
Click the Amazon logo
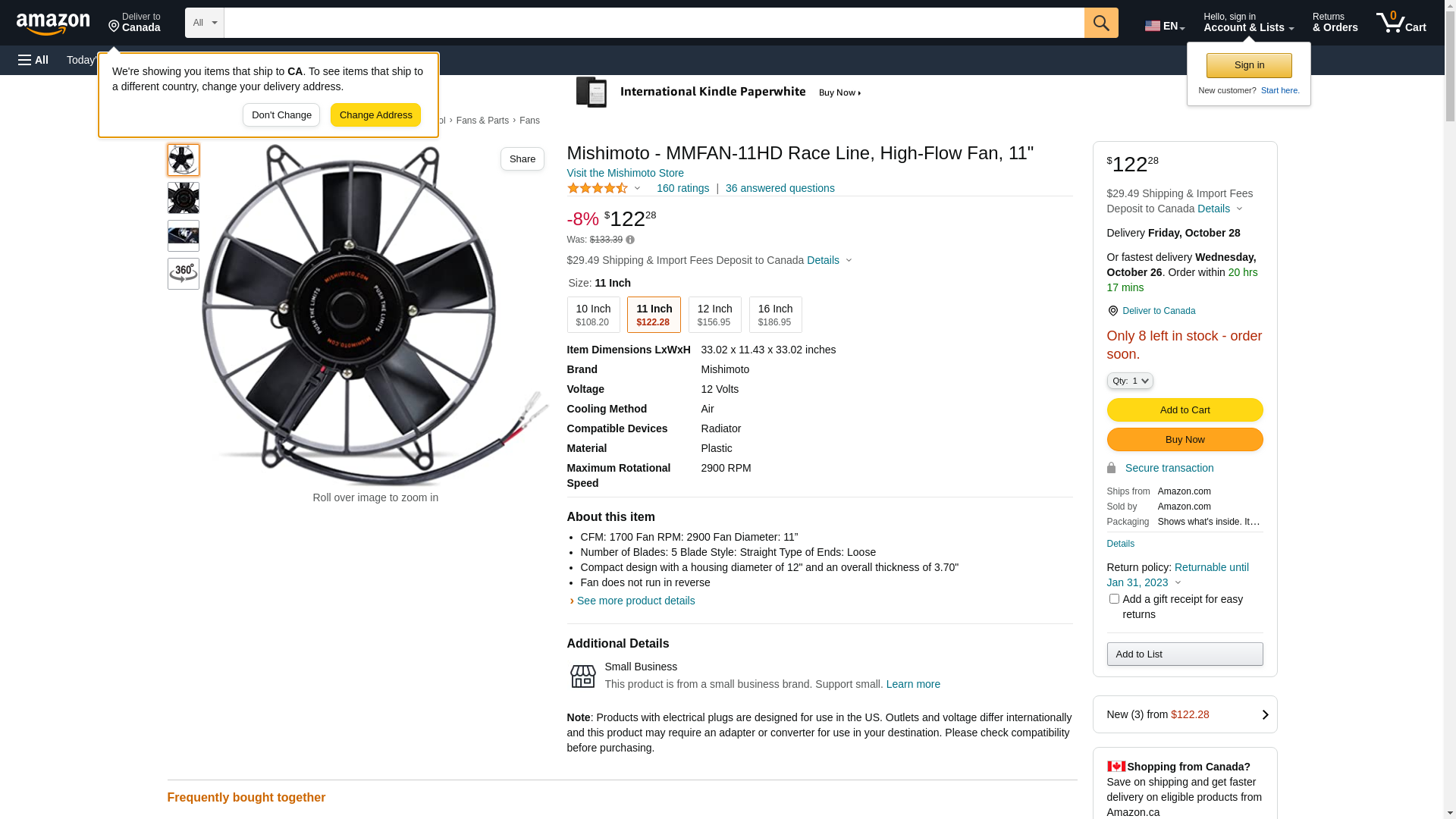coord(53,24)
